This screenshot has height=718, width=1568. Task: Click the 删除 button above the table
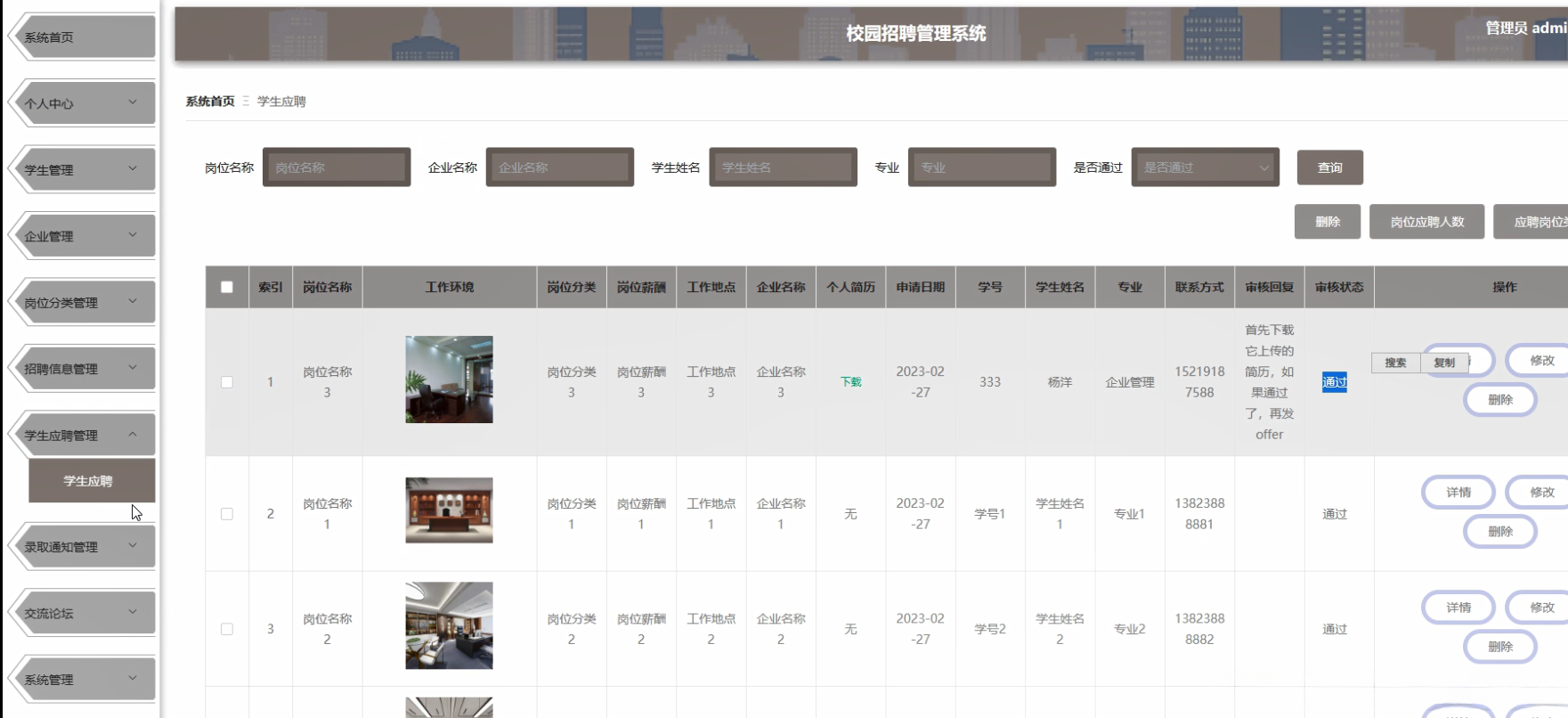[x=1328, y=222]
